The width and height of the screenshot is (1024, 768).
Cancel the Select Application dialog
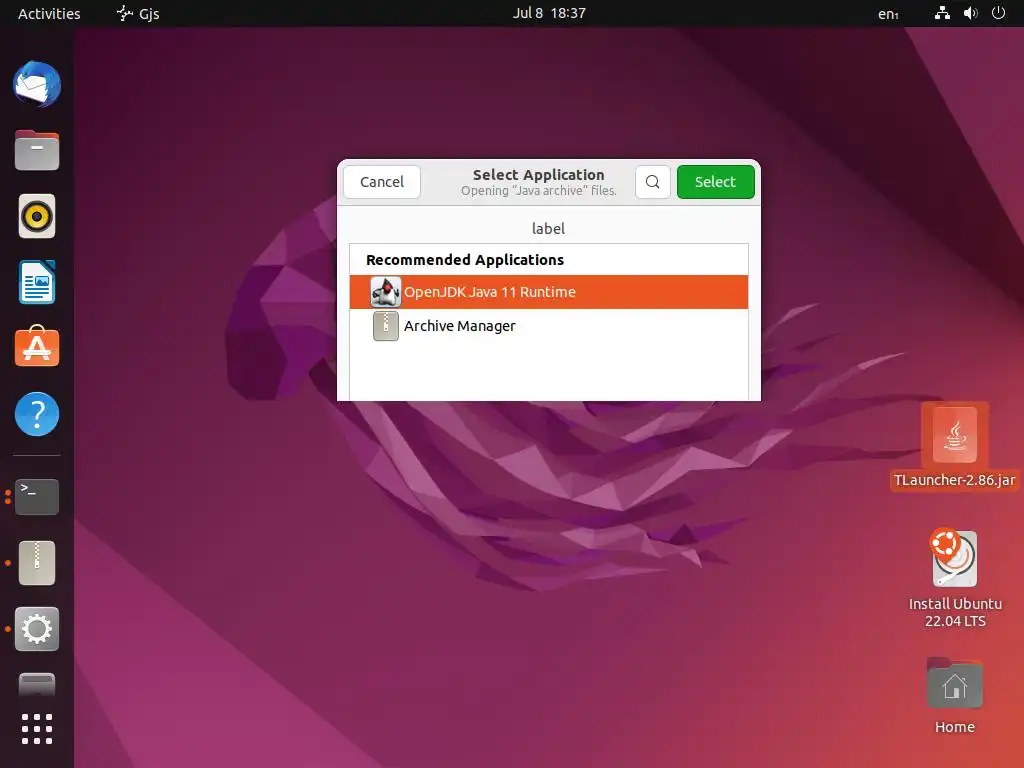[x=381, y=182]
